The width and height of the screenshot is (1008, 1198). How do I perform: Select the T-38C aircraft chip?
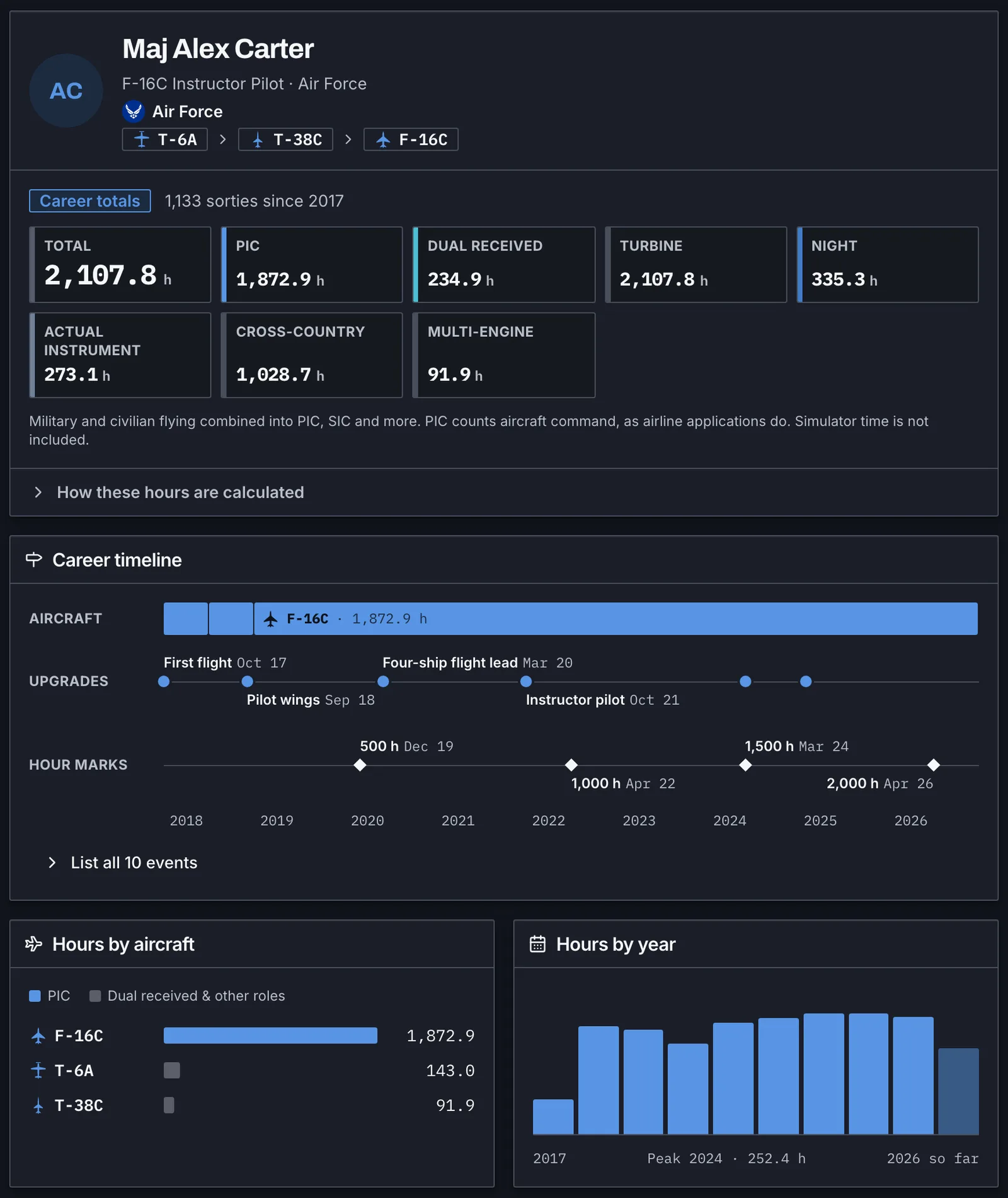(285, 139)
